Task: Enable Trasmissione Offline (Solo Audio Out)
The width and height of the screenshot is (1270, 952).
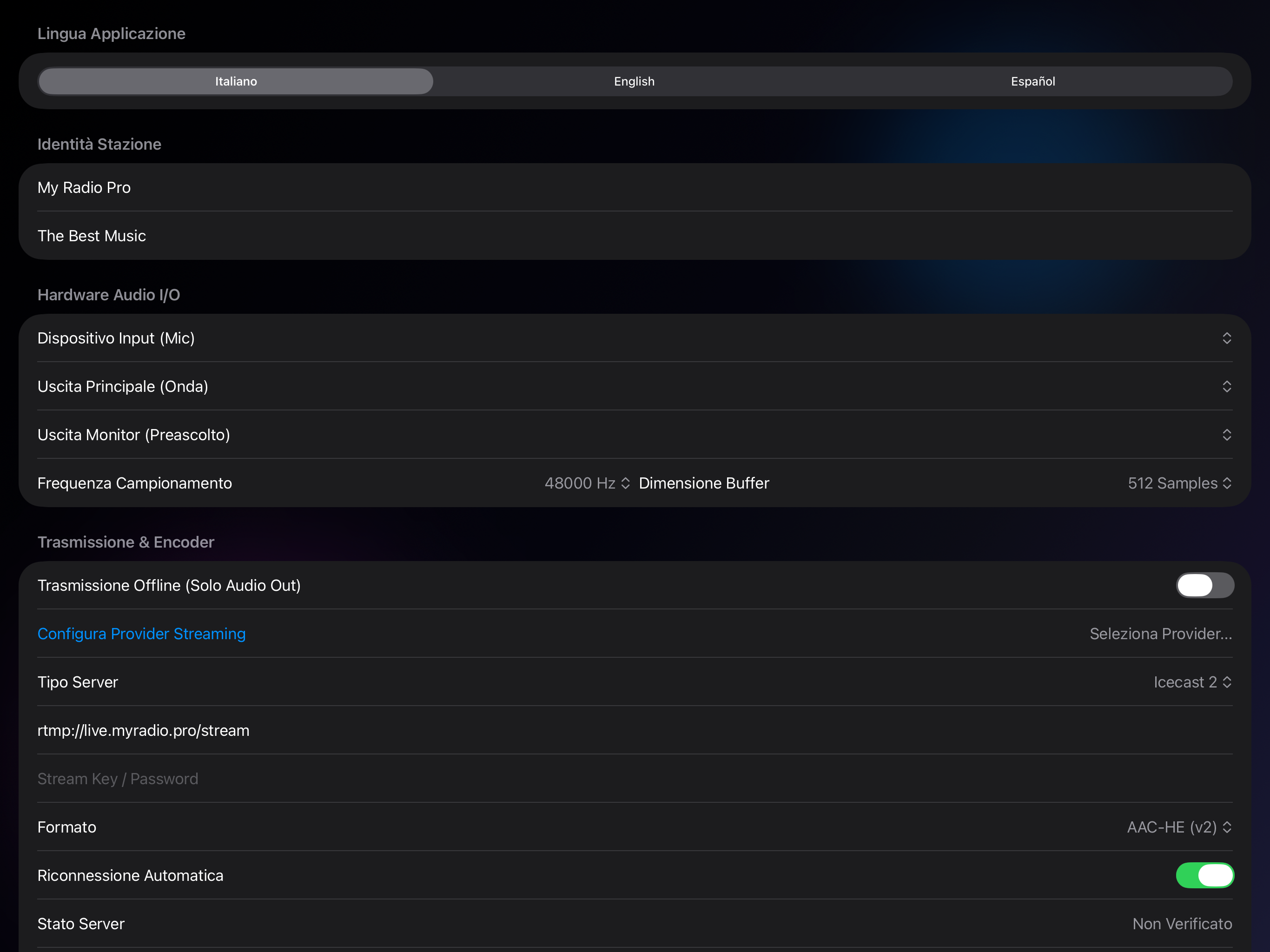Action: (1204, 585)
